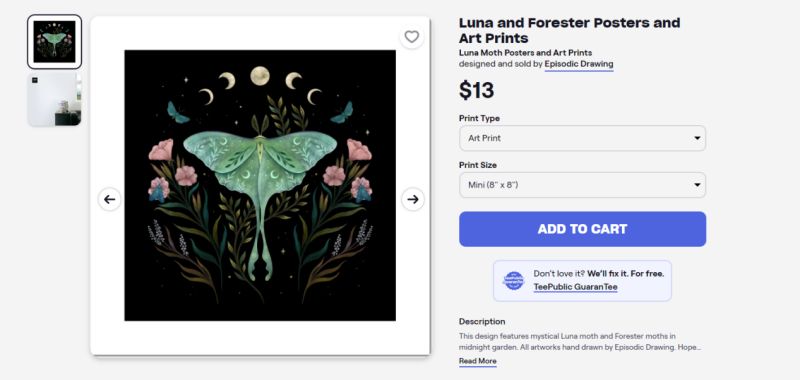
Task: Open the Episodic Drawing designer link
Action: (x=579, y=64)
